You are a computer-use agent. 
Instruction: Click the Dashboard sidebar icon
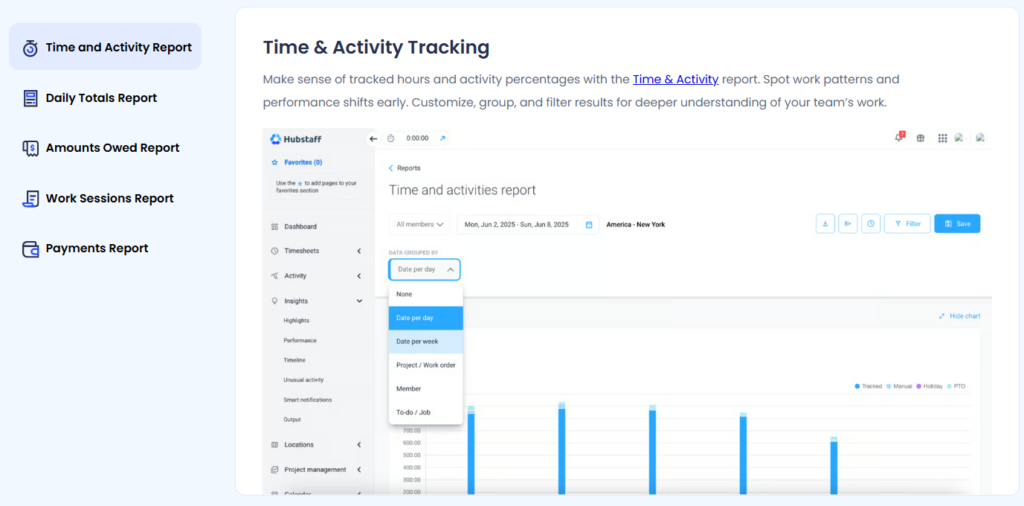[x=274, y=227]
